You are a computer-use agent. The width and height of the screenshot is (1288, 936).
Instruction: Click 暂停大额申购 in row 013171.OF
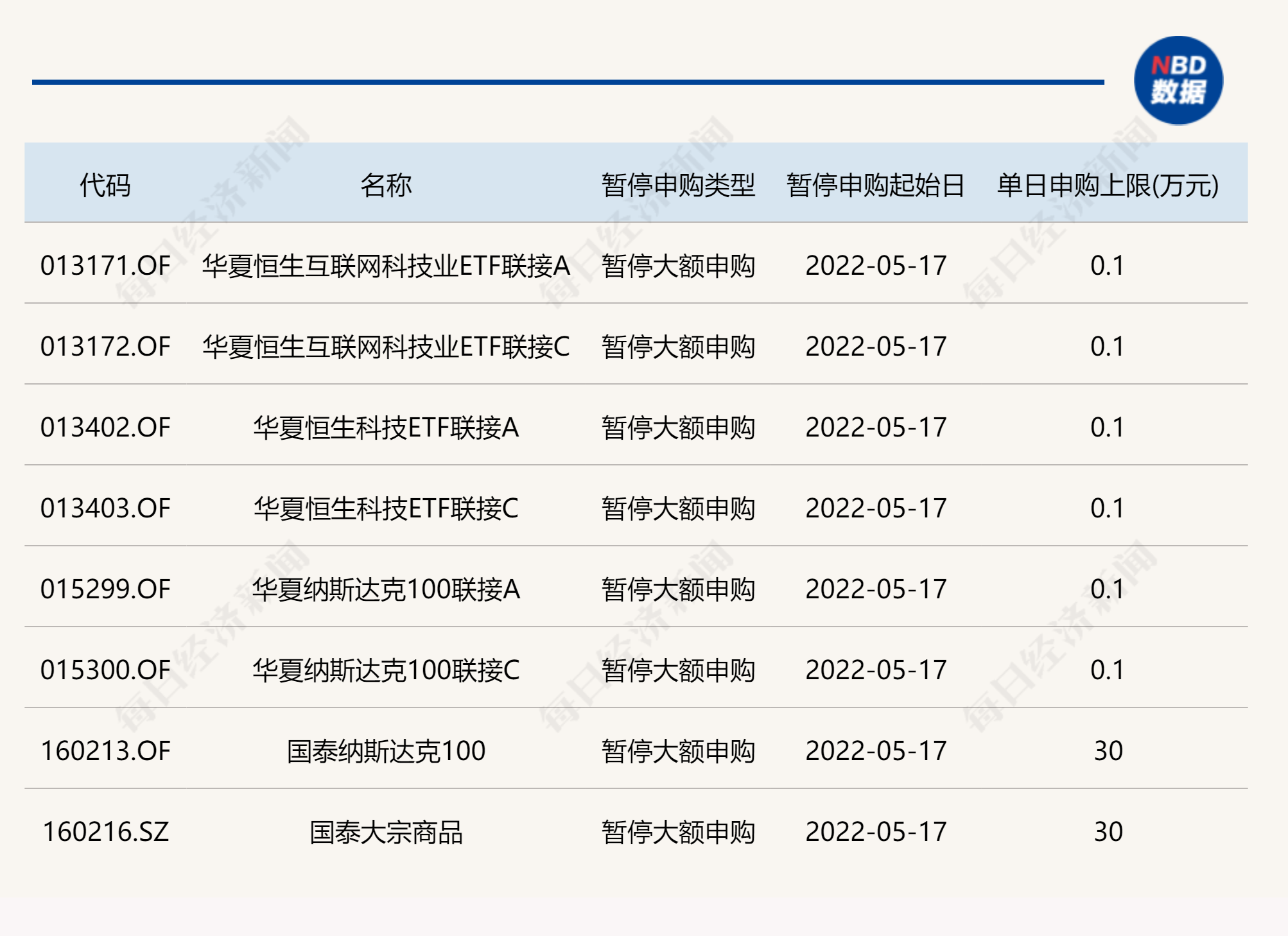(678, 266)
